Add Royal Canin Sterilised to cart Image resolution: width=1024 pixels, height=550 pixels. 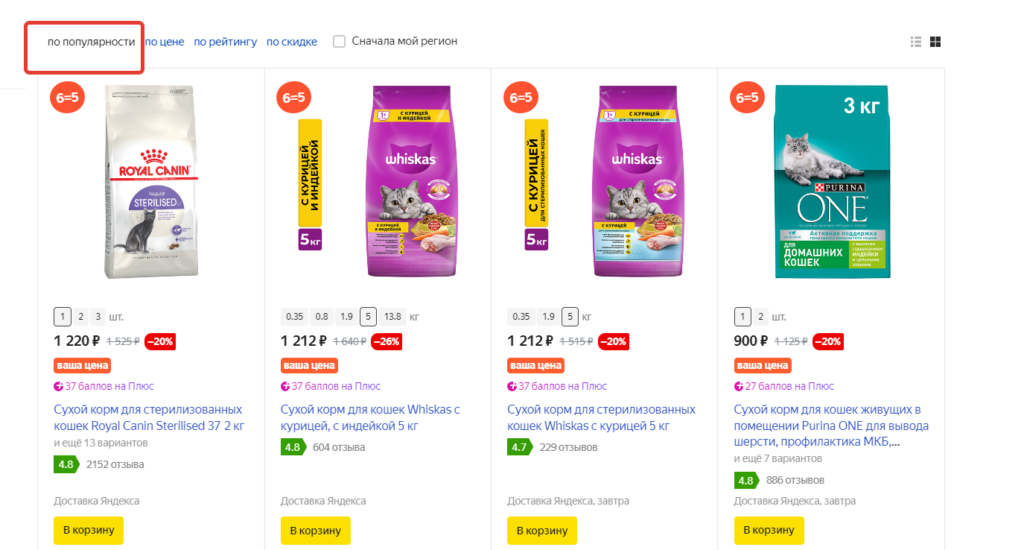(88, 530)
